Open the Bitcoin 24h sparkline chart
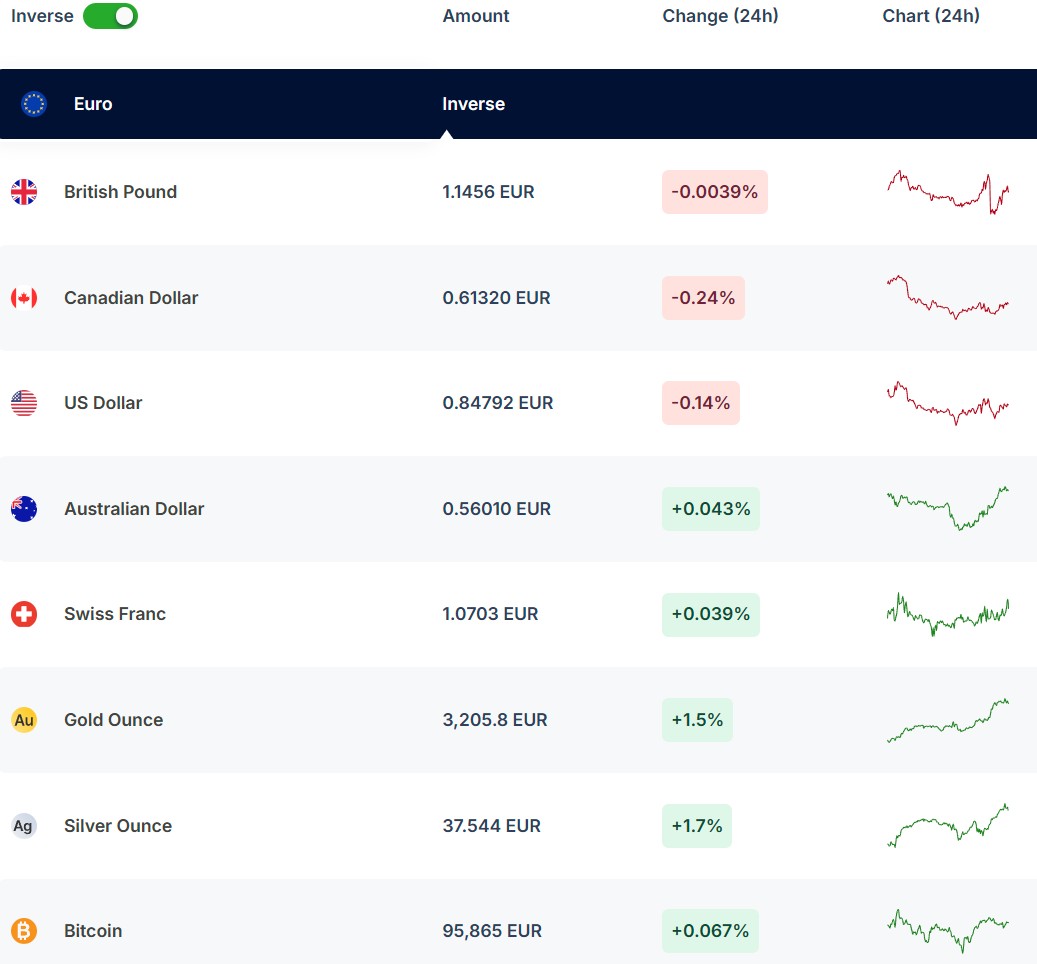The height and width of the screenshot is (964, 1037). [x=948, y=931]
